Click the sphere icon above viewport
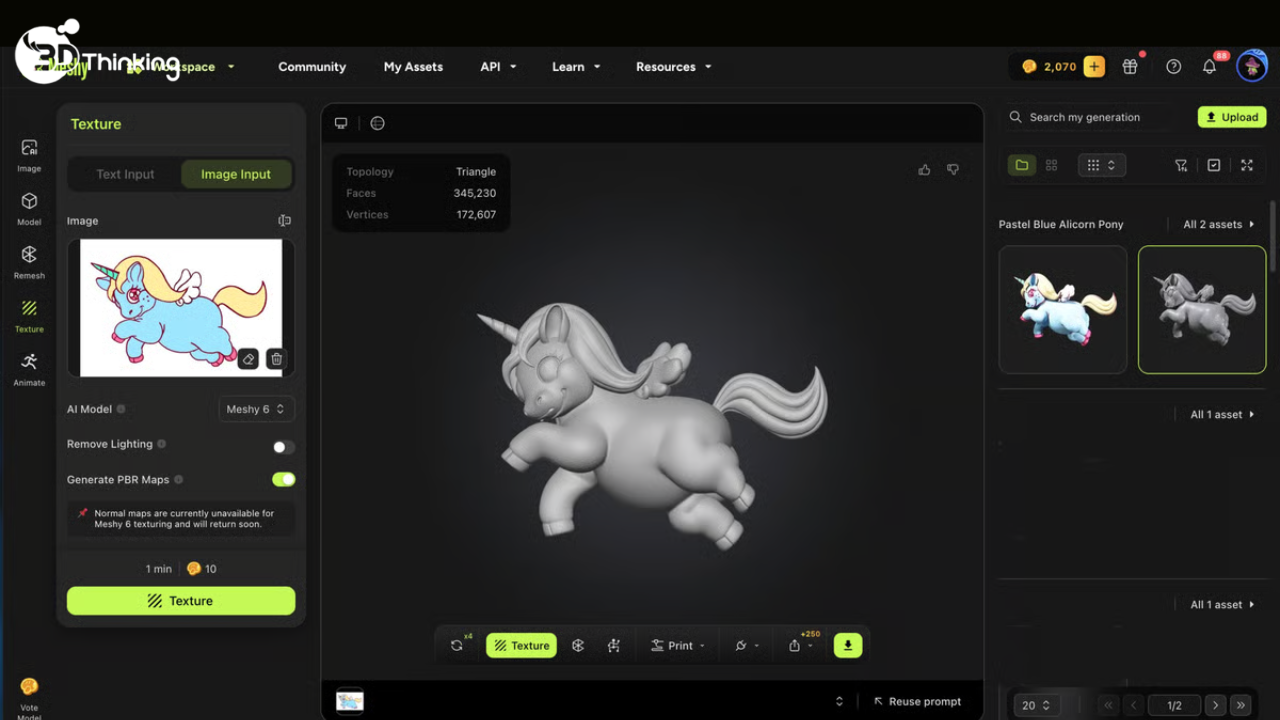This screenshot has height=720, width=1280. 377,123
